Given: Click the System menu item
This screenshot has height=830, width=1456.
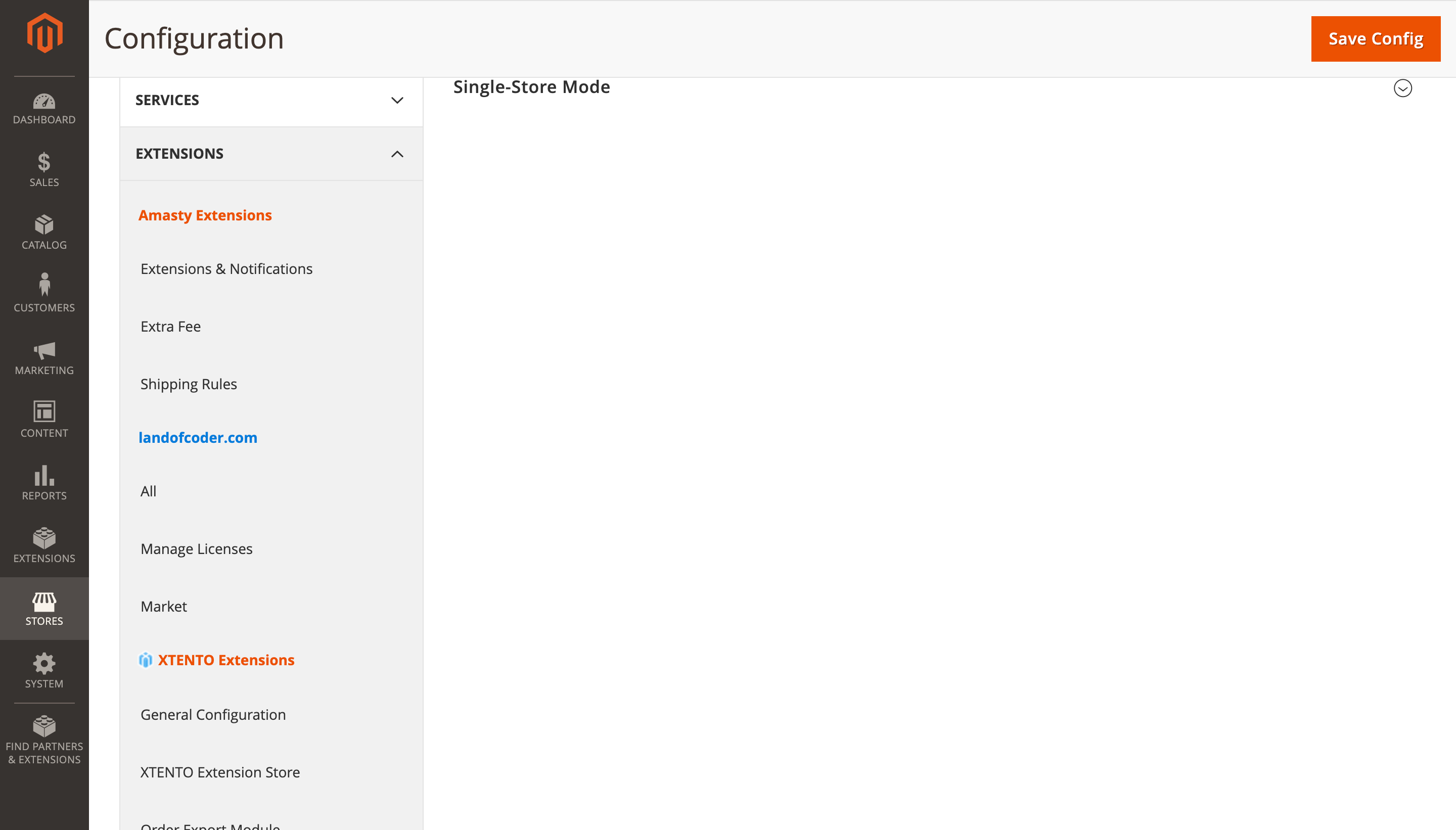Looking at the screenshot, I should 44,671.
